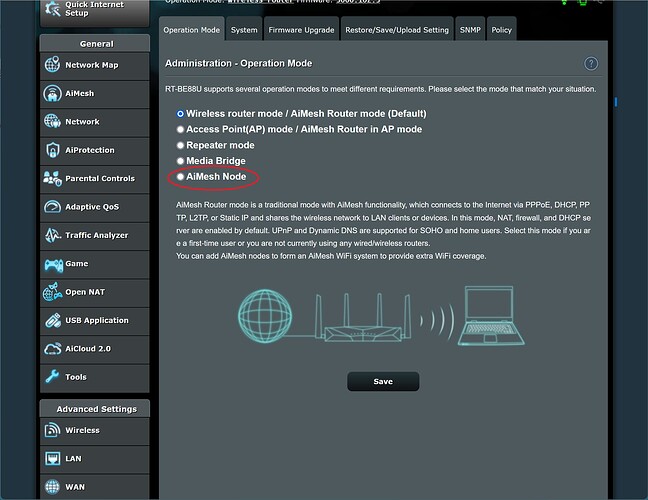Open Adaptive QoS gauge icon
The image size is (648, 500).
click(52, 207)
